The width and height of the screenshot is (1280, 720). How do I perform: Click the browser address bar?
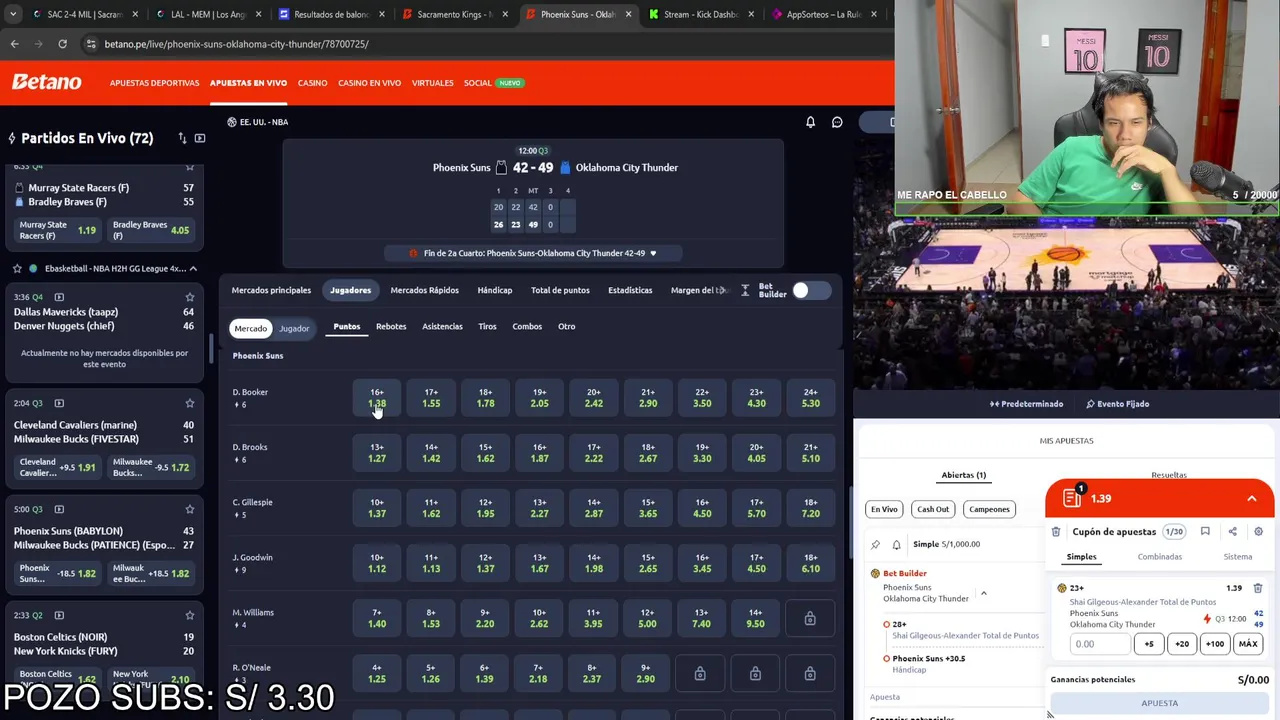click(x=480, y=44)
